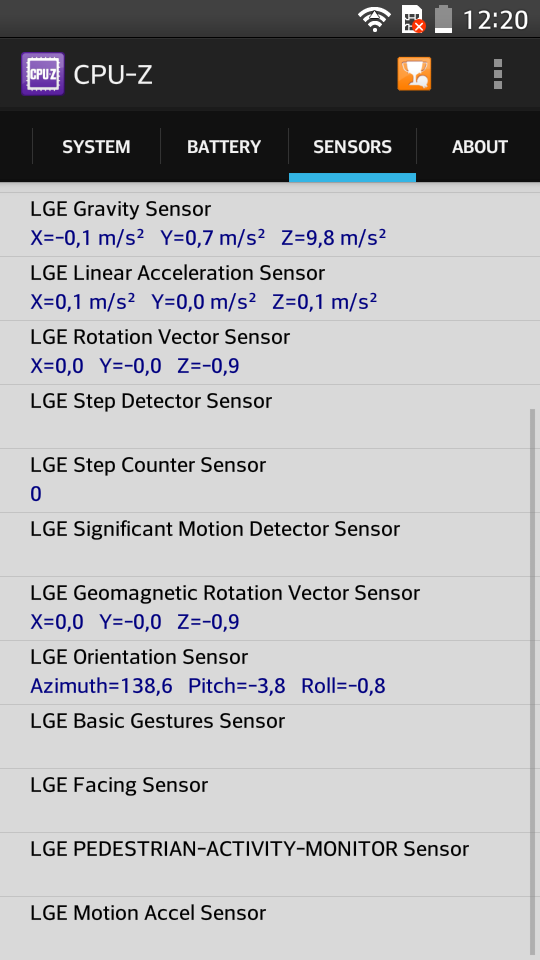Select the LGE Gravity Sensor row
The image size is (540, 960).
270,224
